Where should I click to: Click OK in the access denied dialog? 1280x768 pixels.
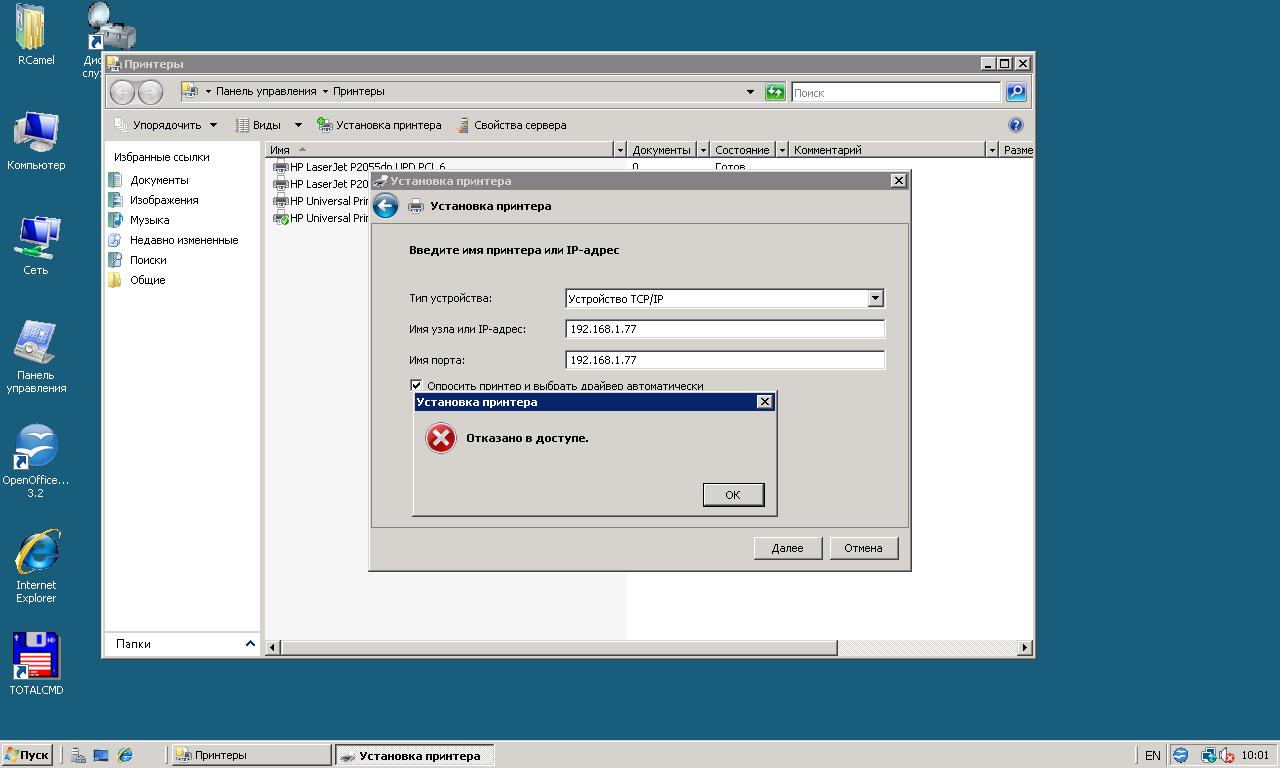732,495
